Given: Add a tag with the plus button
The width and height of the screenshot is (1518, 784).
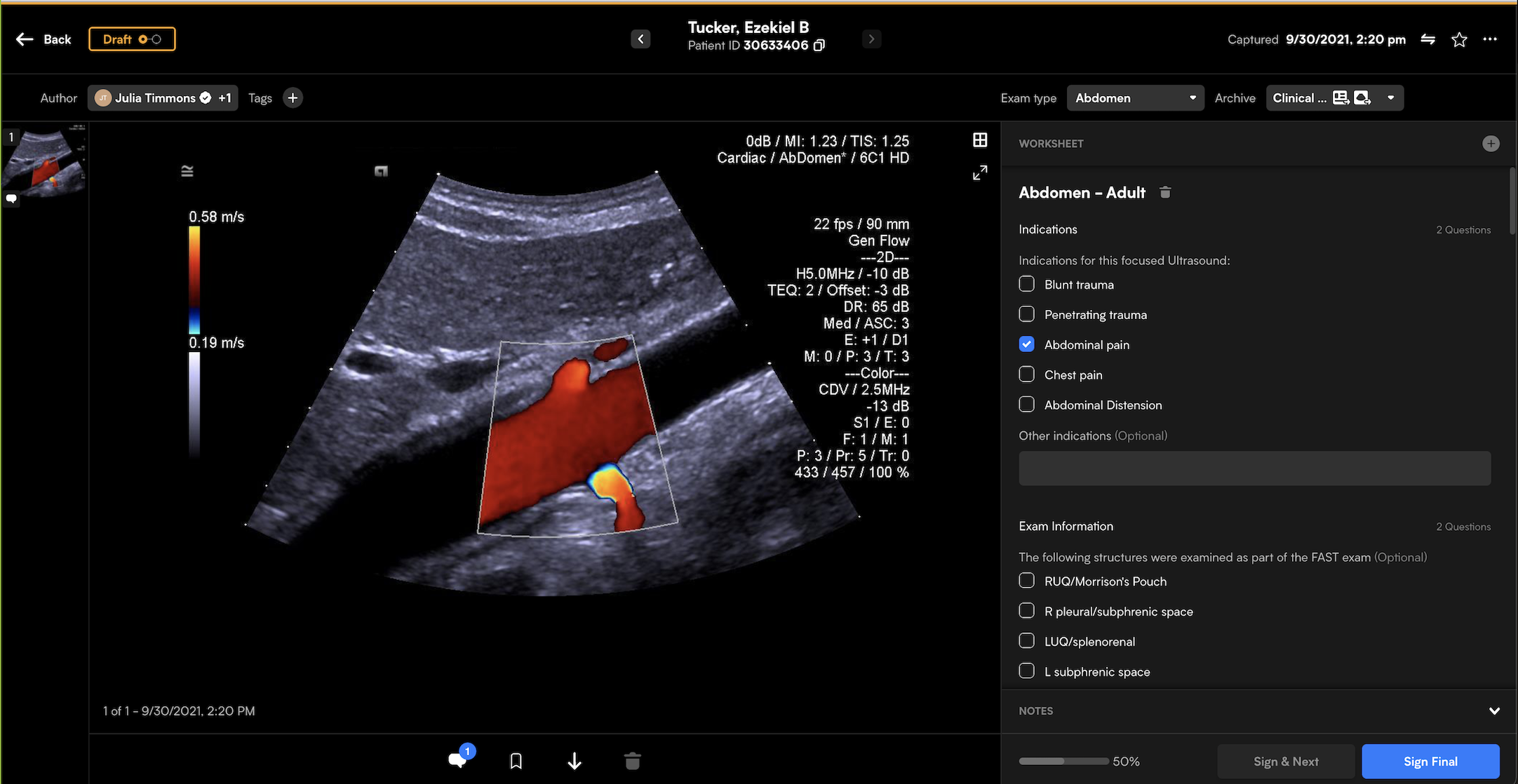Looking at the screenshot, I should [293, 98].
